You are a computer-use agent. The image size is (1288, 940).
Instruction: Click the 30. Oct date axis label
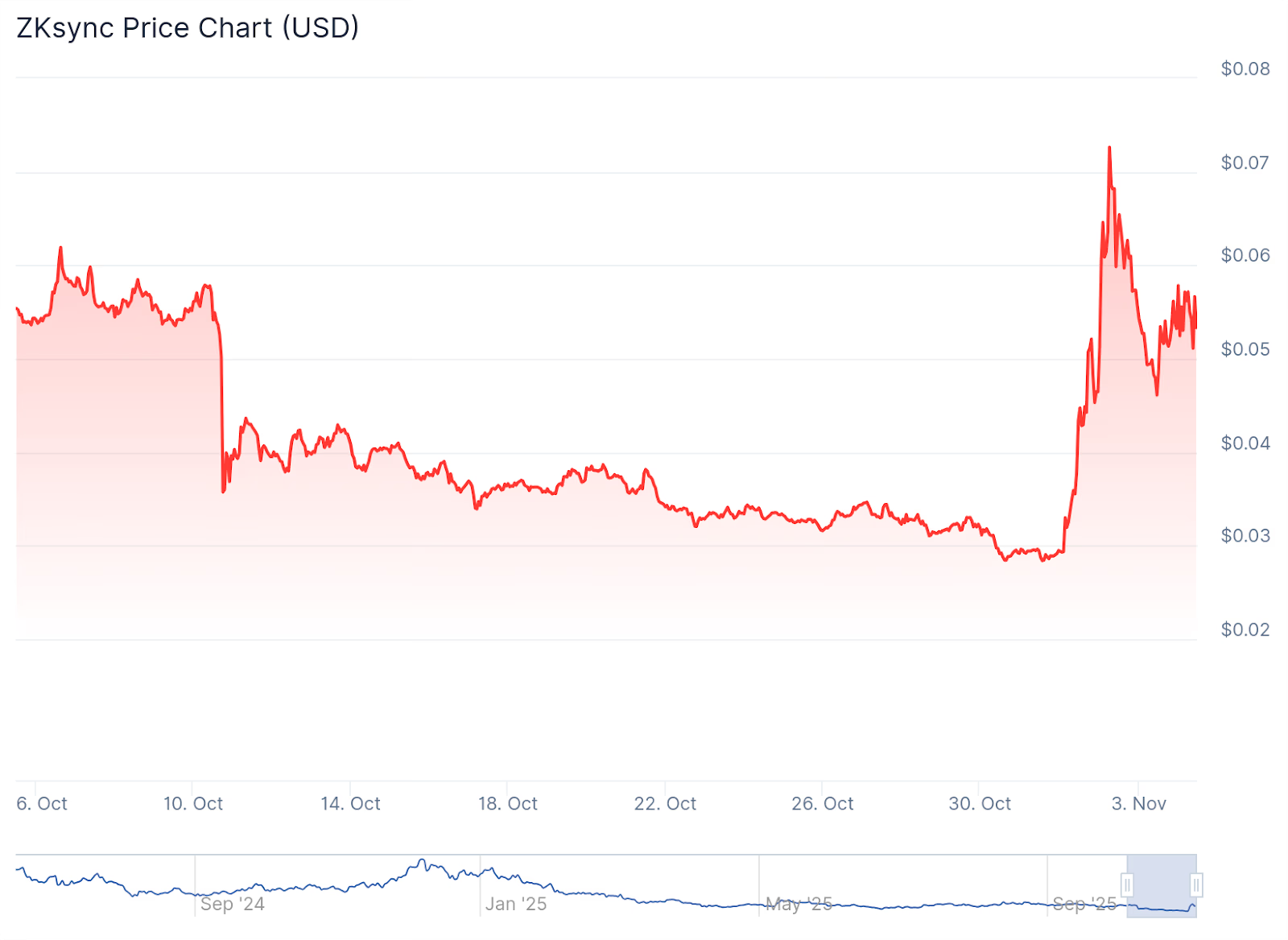coord(980,803)
